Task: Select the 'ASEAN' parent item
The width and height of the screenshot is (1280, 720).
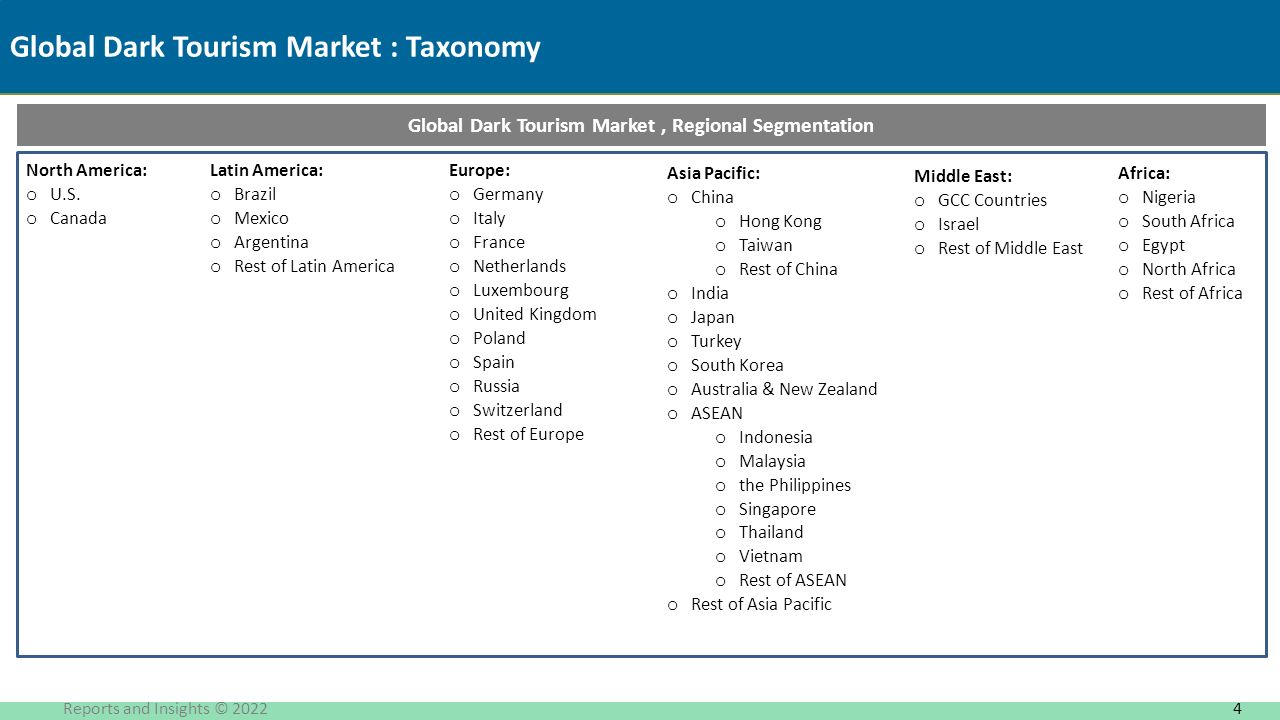Action: [x=717, y=413]
